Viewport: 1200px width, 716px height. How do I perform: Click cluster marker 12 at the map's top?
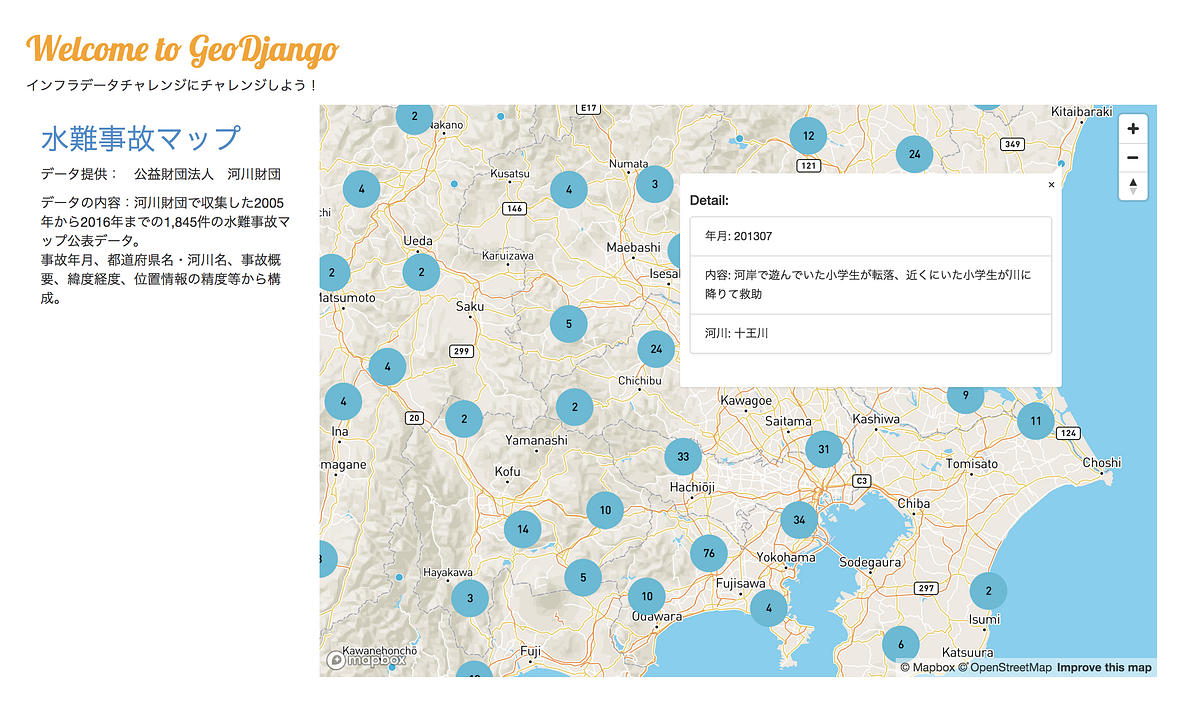808,136
